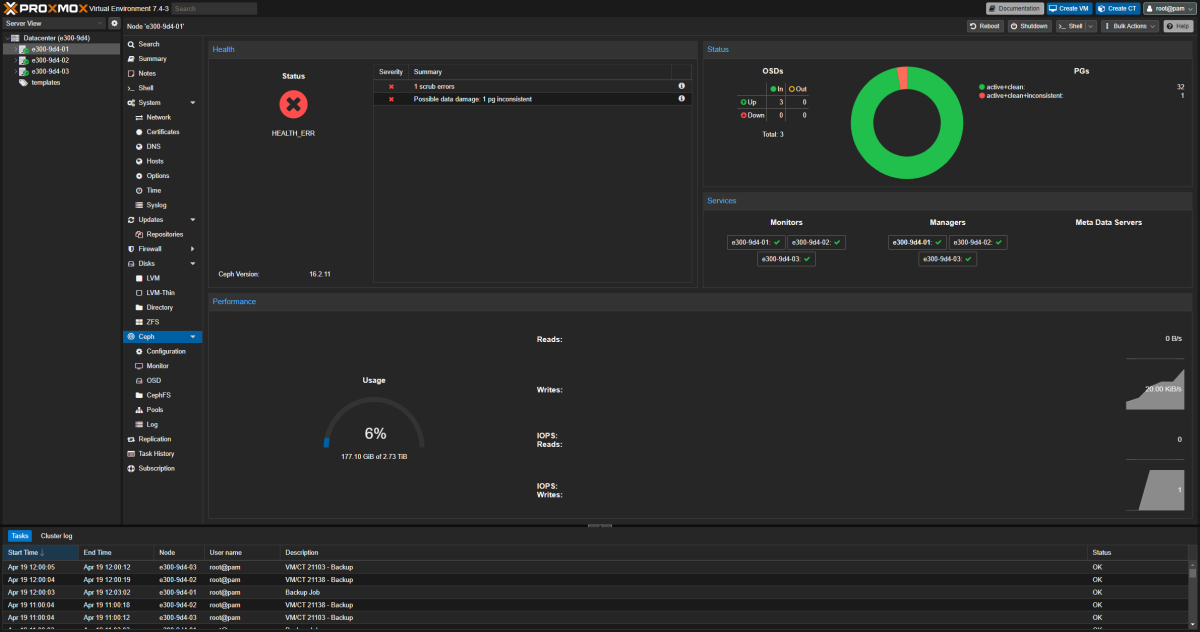
Task: Click the Reboot button
Action: click(985, 26)
